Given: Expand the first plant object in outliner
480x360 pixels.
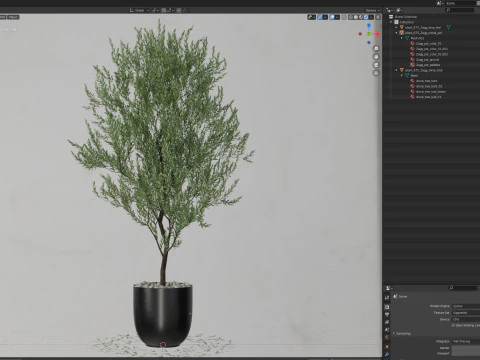Looking at the screenshot, I should 397,27.
